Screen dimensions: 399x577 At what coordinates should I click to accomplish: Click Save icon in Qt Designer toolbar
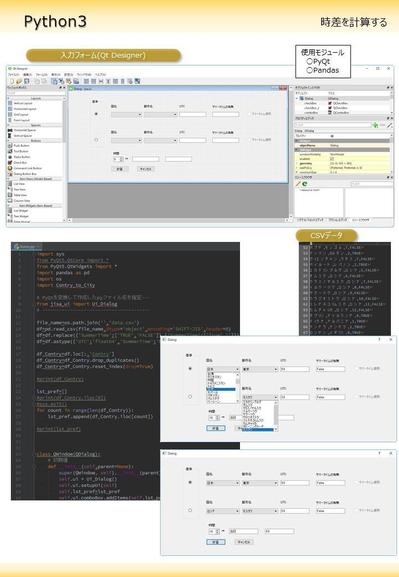26,81
